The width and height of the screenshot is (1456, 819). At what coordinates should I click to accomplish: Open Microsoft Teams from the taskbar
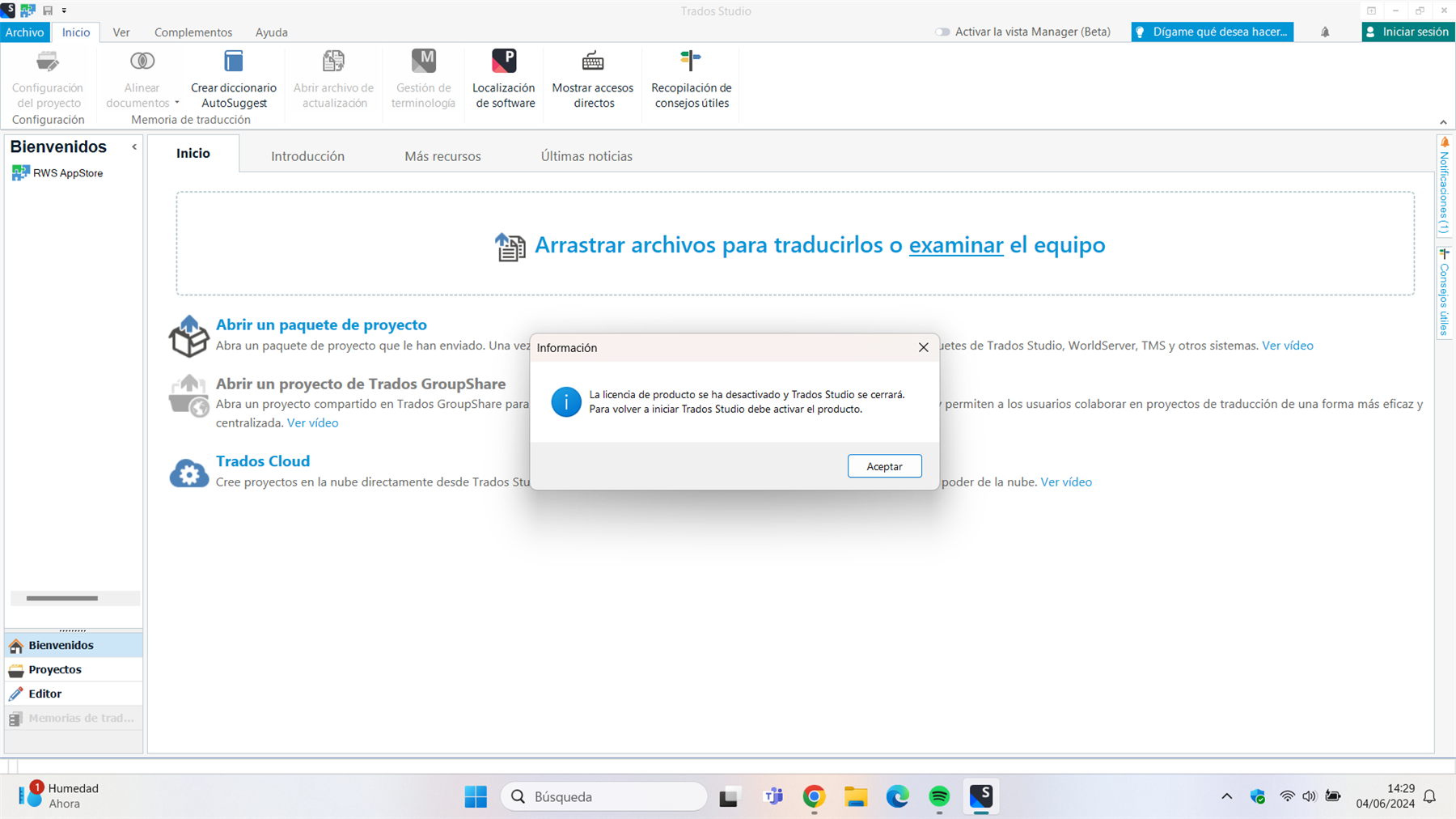click(x=772, y=797)
